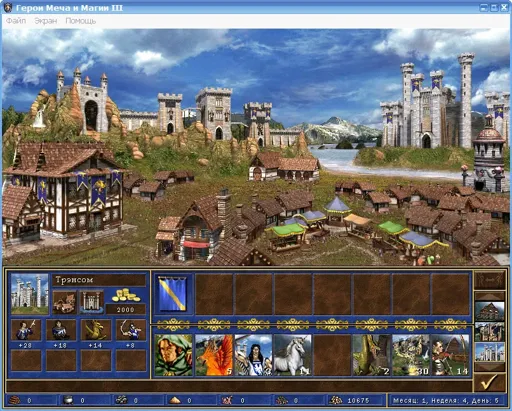Image resolution: width=512 pixels, height=411 pixels.
Task: Click the blue flag banner slot
Action: point(173,294)
